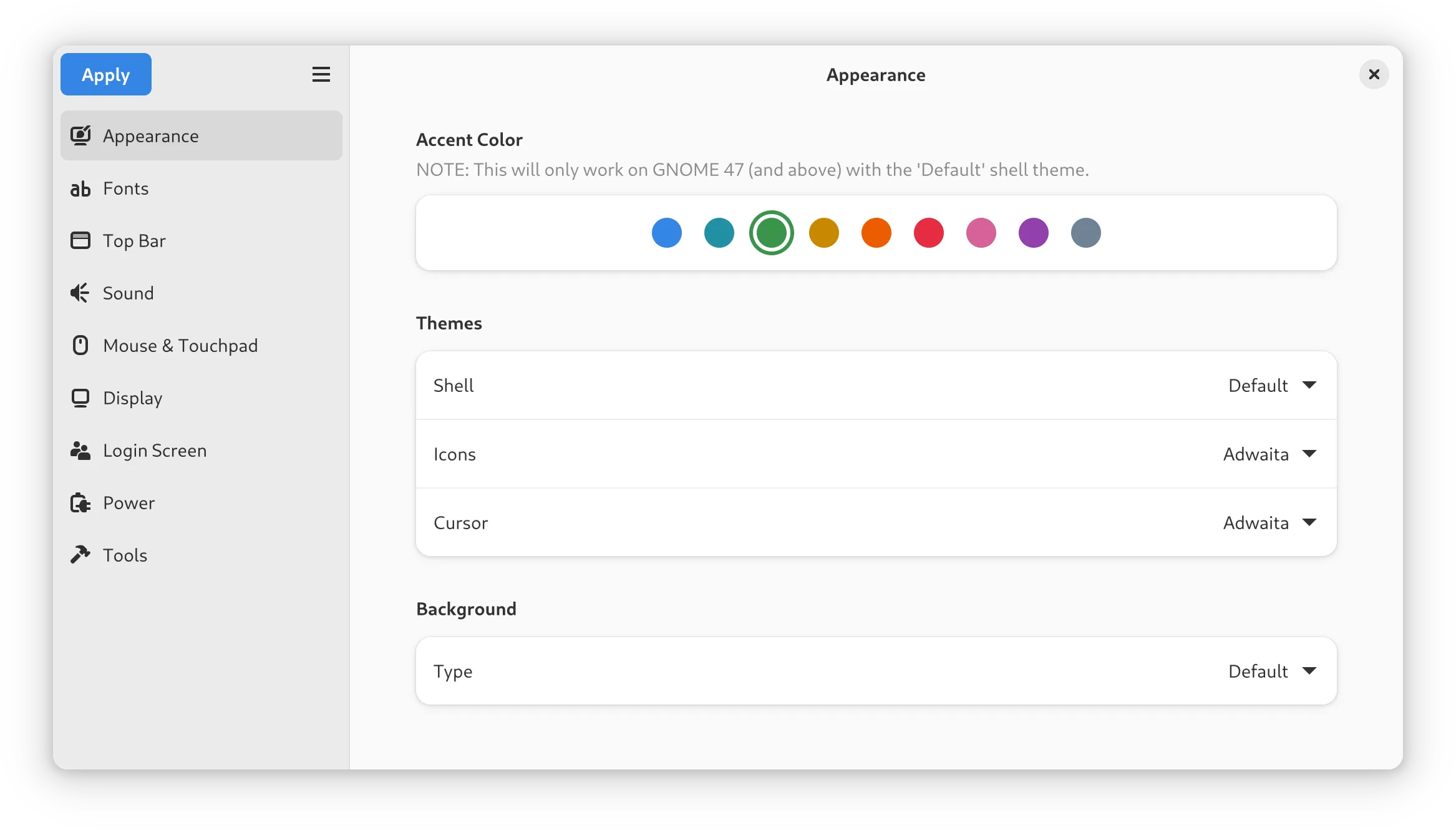Screen dimensions: 1456x830
Task: Click the Display monitor icon
Action: 80,398
